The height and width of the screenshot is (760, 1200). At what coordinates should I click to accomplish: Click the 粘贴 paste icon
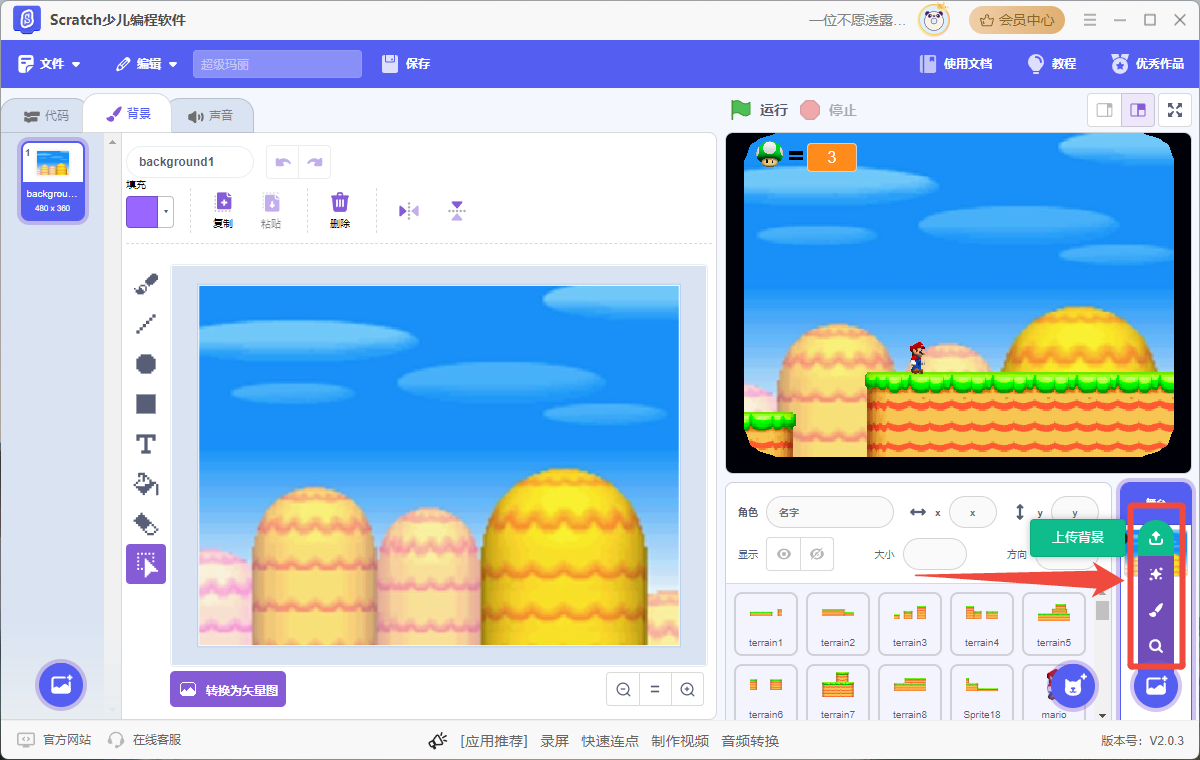point(271,210)
